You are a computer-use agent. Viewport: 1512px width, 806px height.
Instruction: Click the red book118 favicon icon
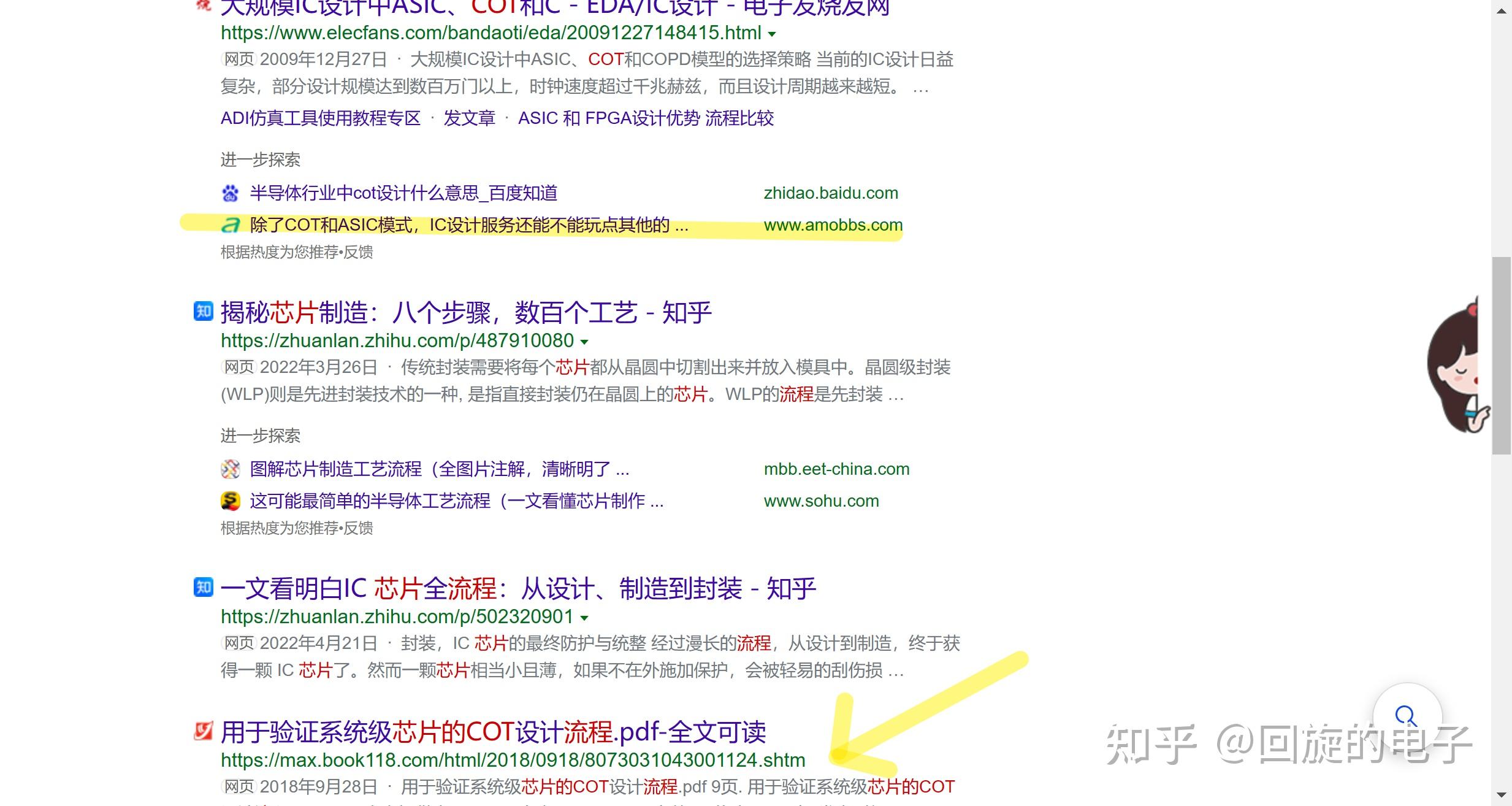(x=203, y=731)
